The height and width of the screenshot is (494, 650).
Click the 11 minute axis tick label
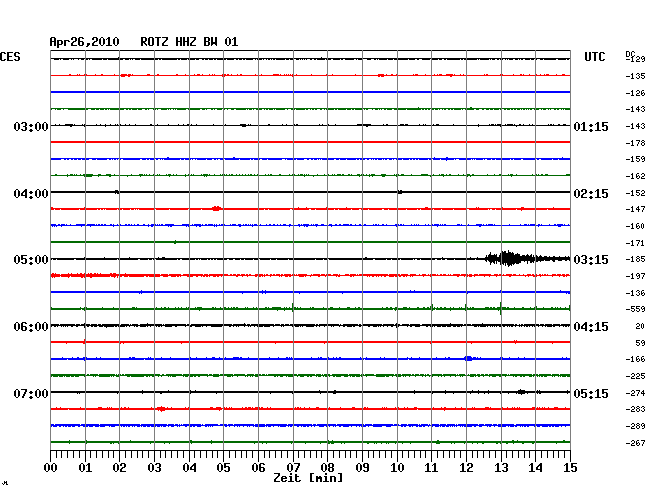coord(431,468)
